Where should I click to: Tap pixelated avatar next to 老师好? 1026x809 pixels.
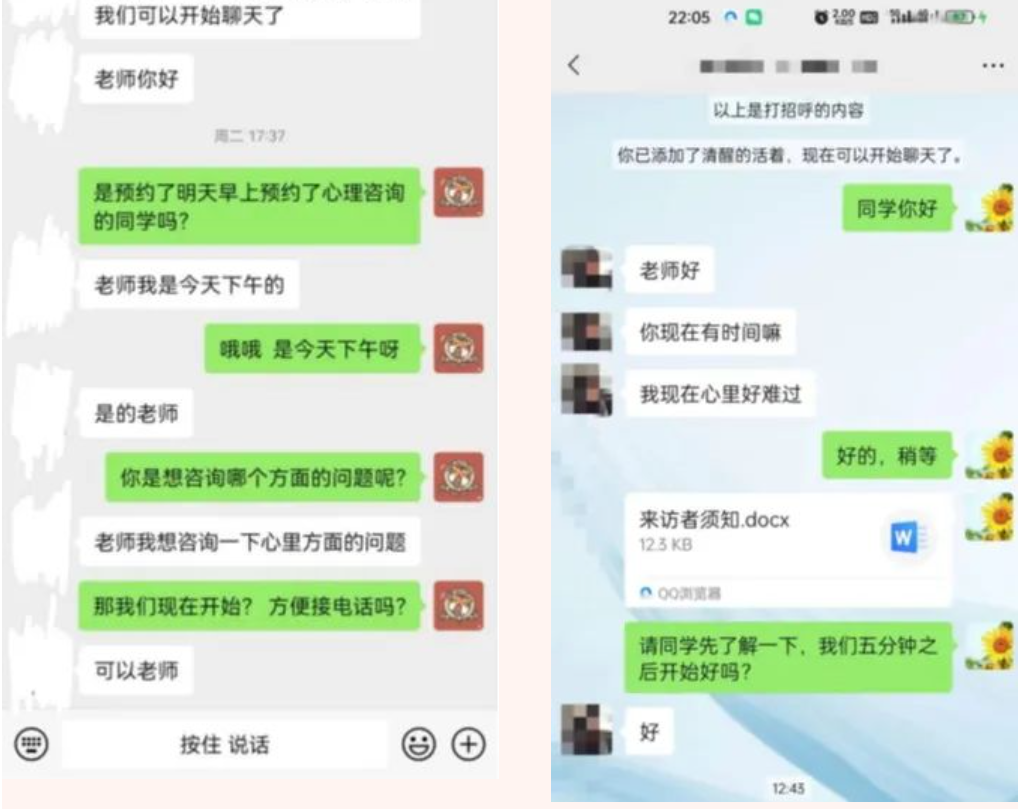[587, 268]
